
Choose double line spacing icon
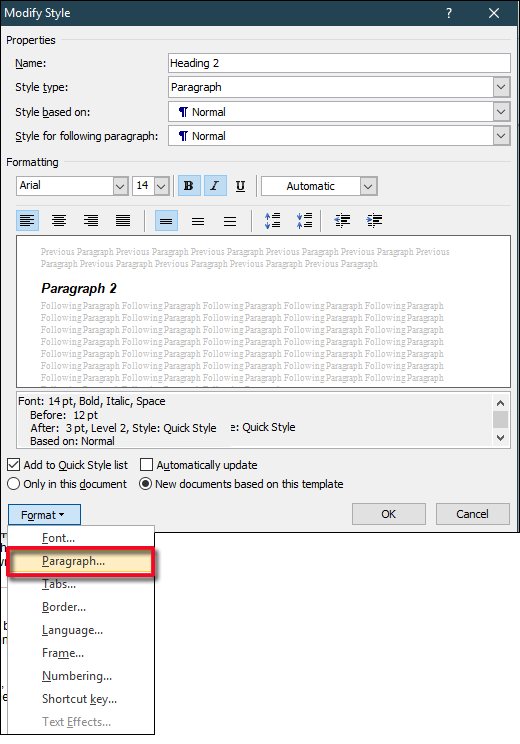coord(230,221)
